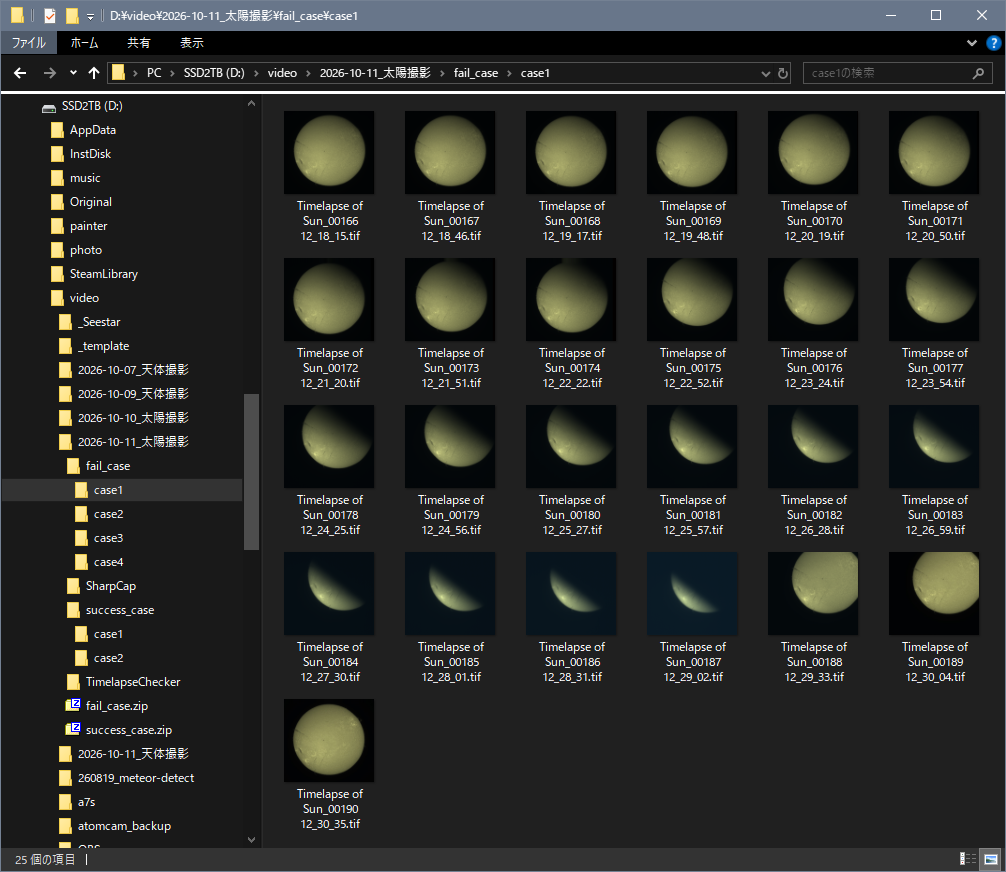Click video breadcrumb in address bar

[282, 73]
